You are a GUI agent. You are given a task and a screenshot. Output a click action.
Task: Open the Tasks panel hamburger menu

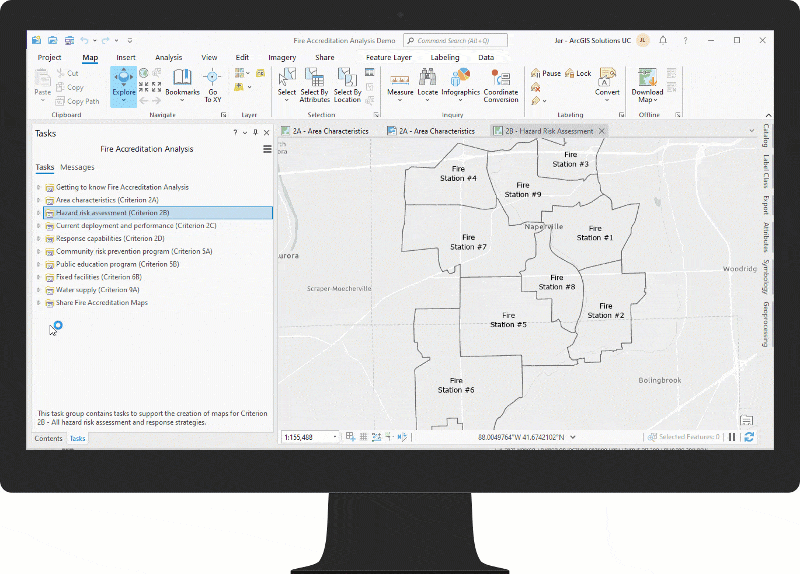coord(267,149)
